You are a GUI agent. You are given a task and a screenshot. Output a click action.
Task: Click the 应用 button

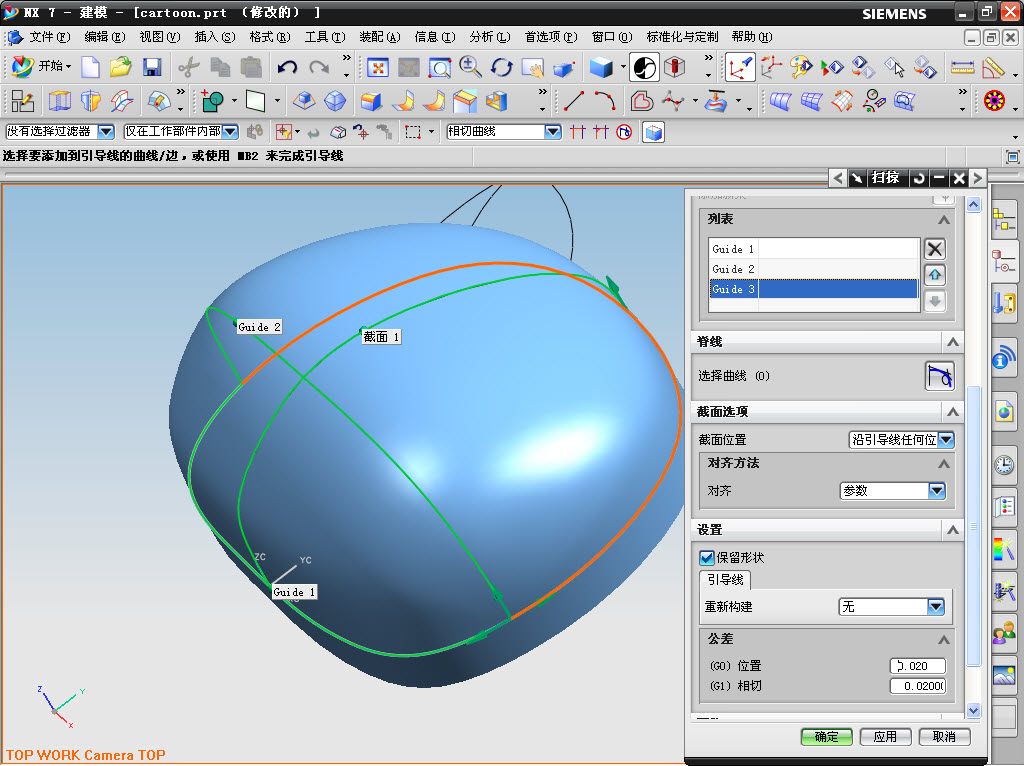pos(885,737)
